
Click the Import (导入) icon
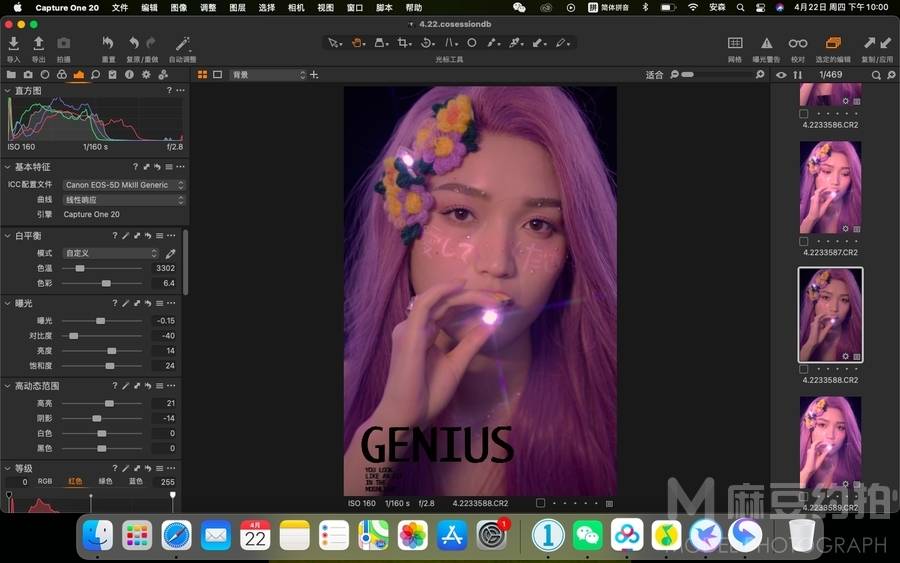click(14, 44)
